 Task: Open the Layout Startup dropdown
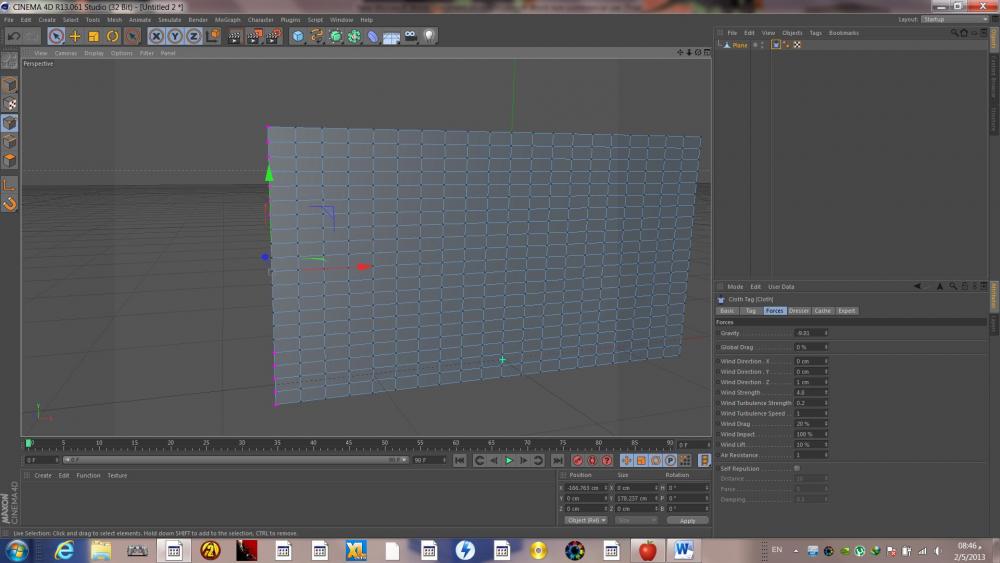(954, 19)
